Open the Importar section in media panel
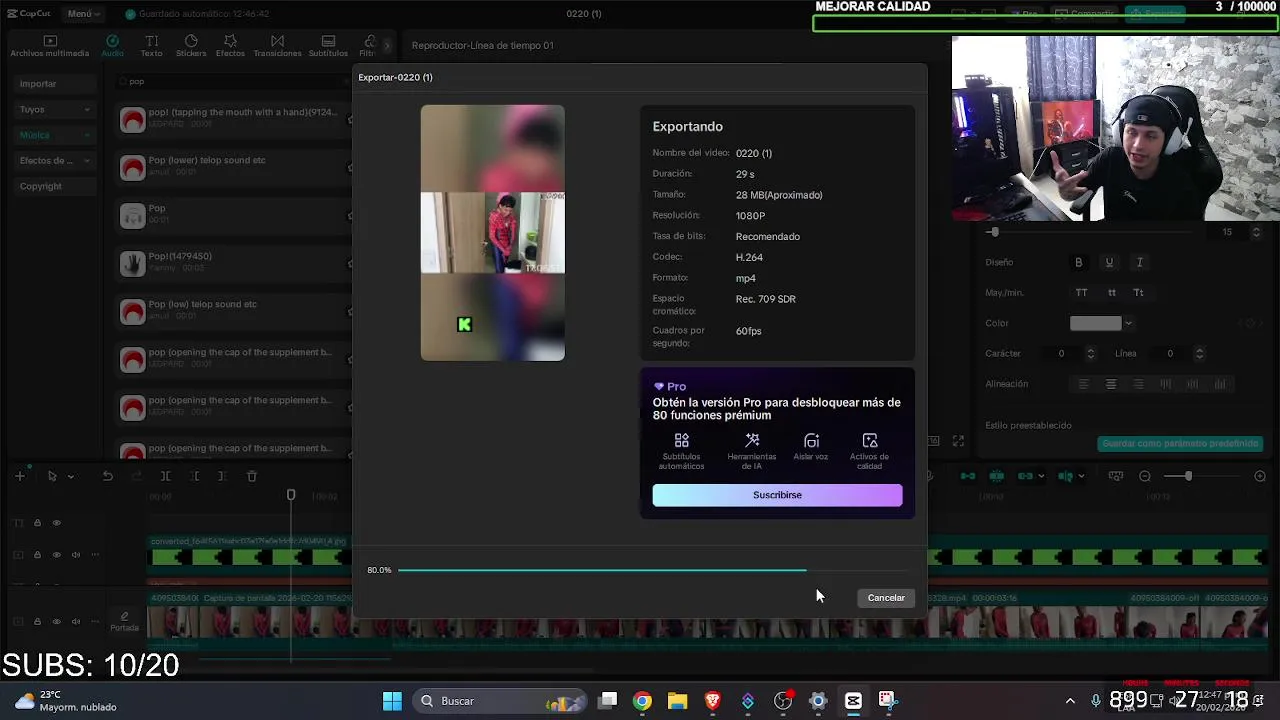The height and width of the screenshot is (720, 1280). tap(55, 84)
